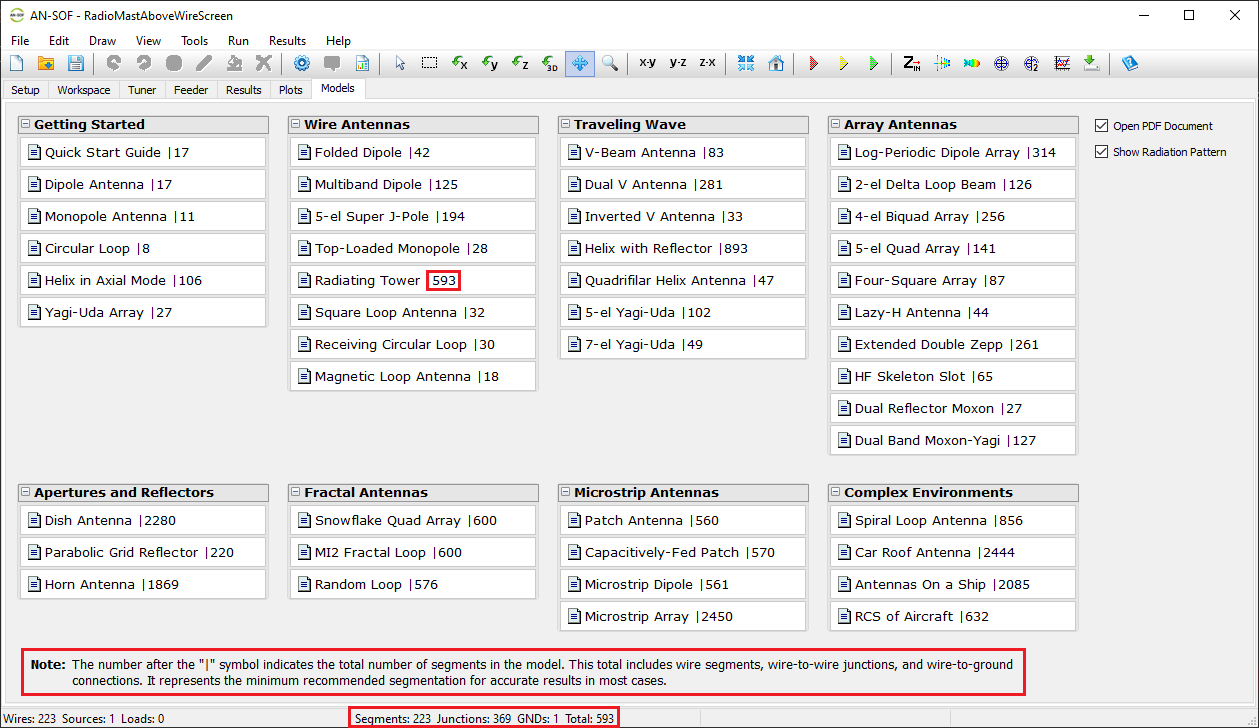Click the rainbow radiation lobe icon
This screenshot has width=1259, height=728.
972,63
